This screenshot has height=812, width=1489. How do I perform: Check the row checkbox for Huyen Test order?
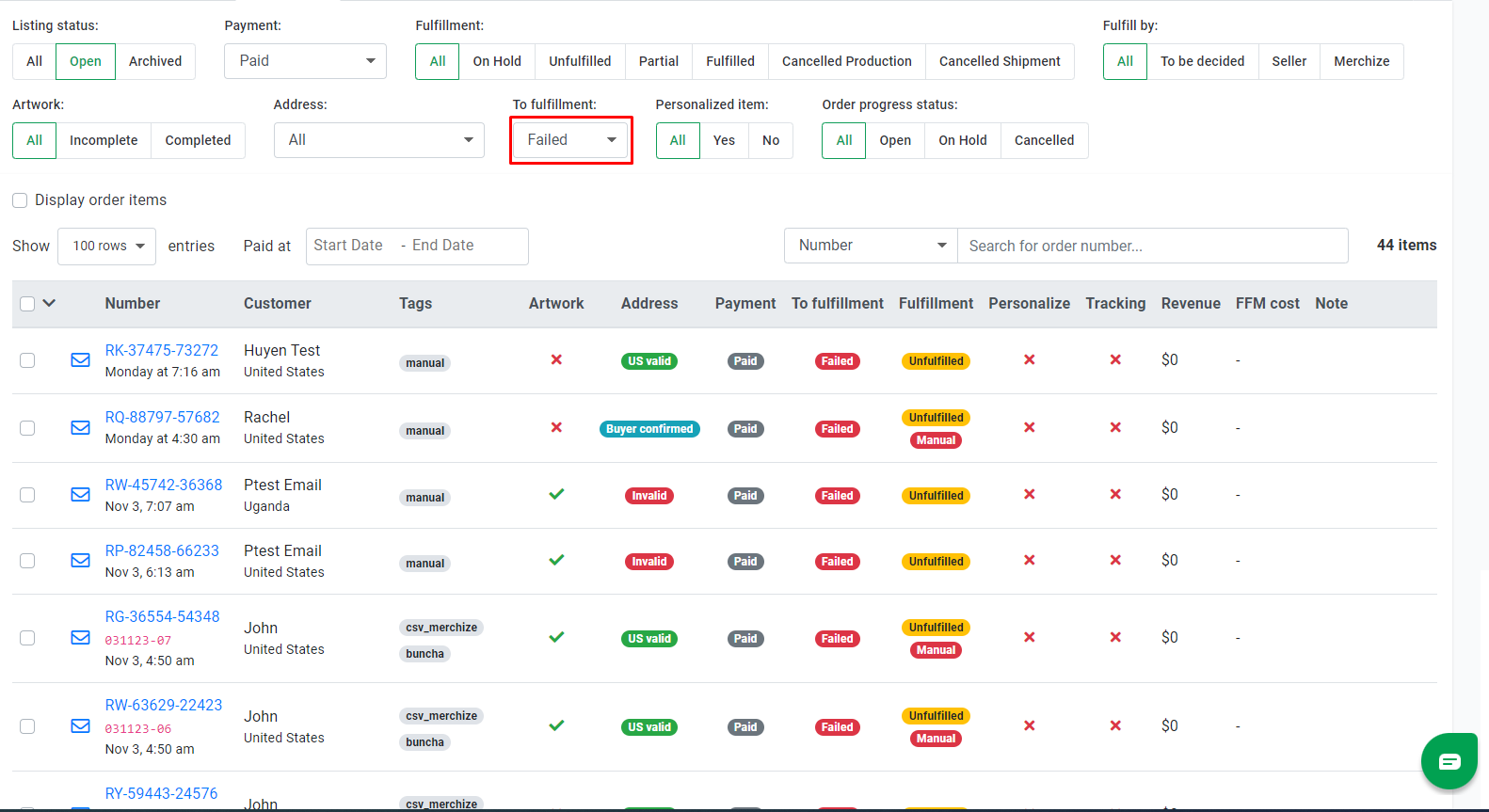(x=27, y=360)
